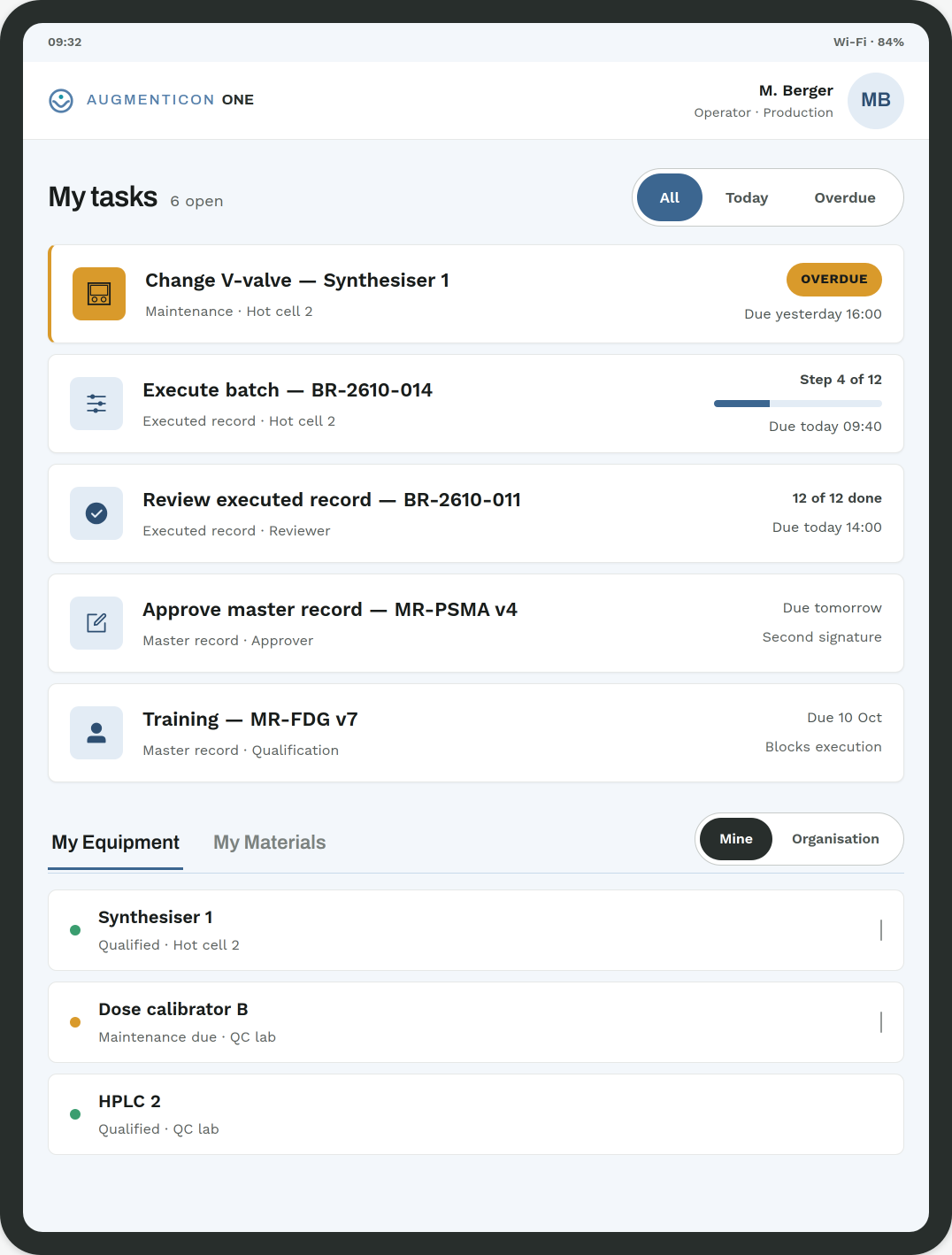Open the My Equipment tab
Image resolution: width=952 pixels, height=1255 pixels.
click(x=116, y=843)
